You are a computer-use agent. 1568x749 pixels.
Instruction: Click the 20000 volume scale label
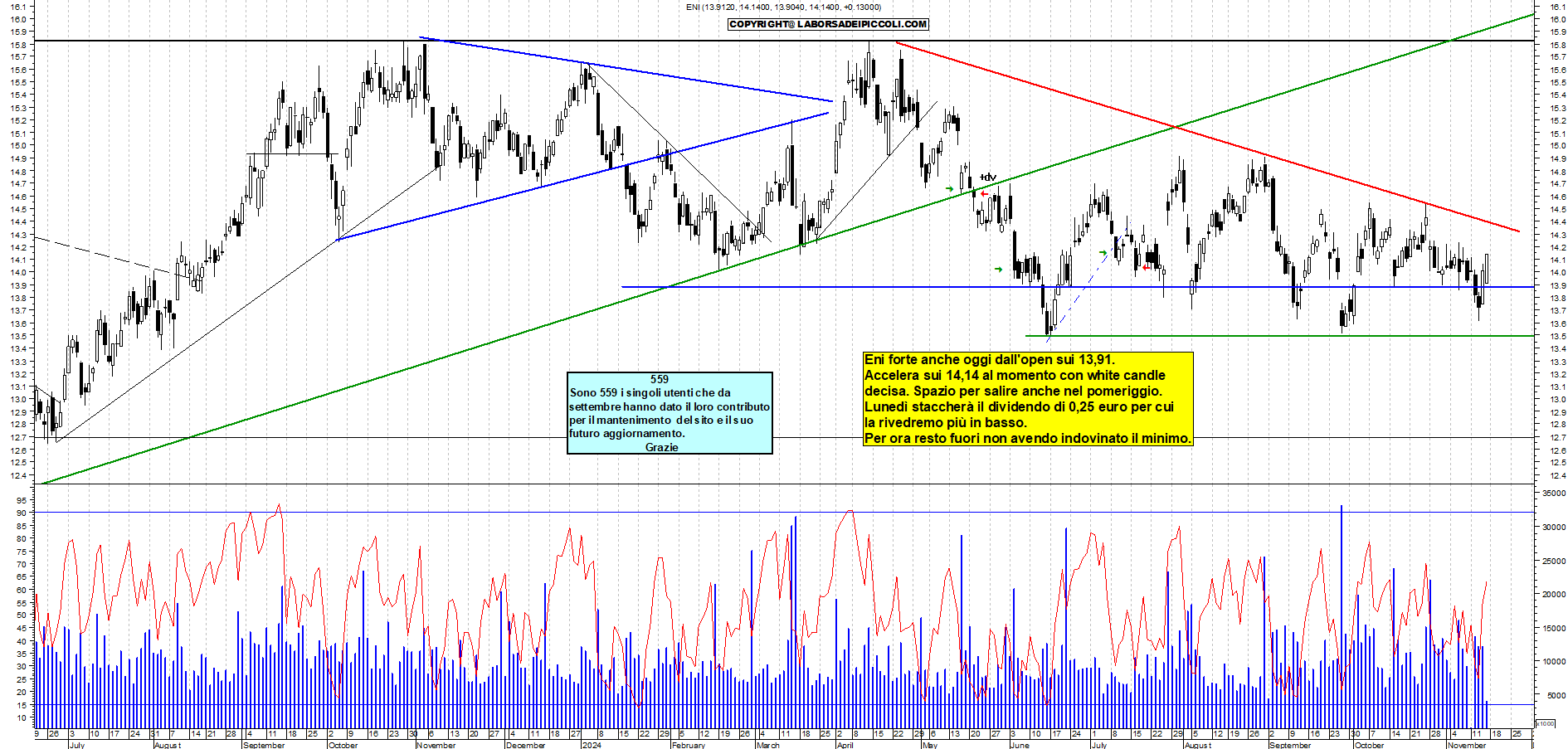[x=1554, y=594]
